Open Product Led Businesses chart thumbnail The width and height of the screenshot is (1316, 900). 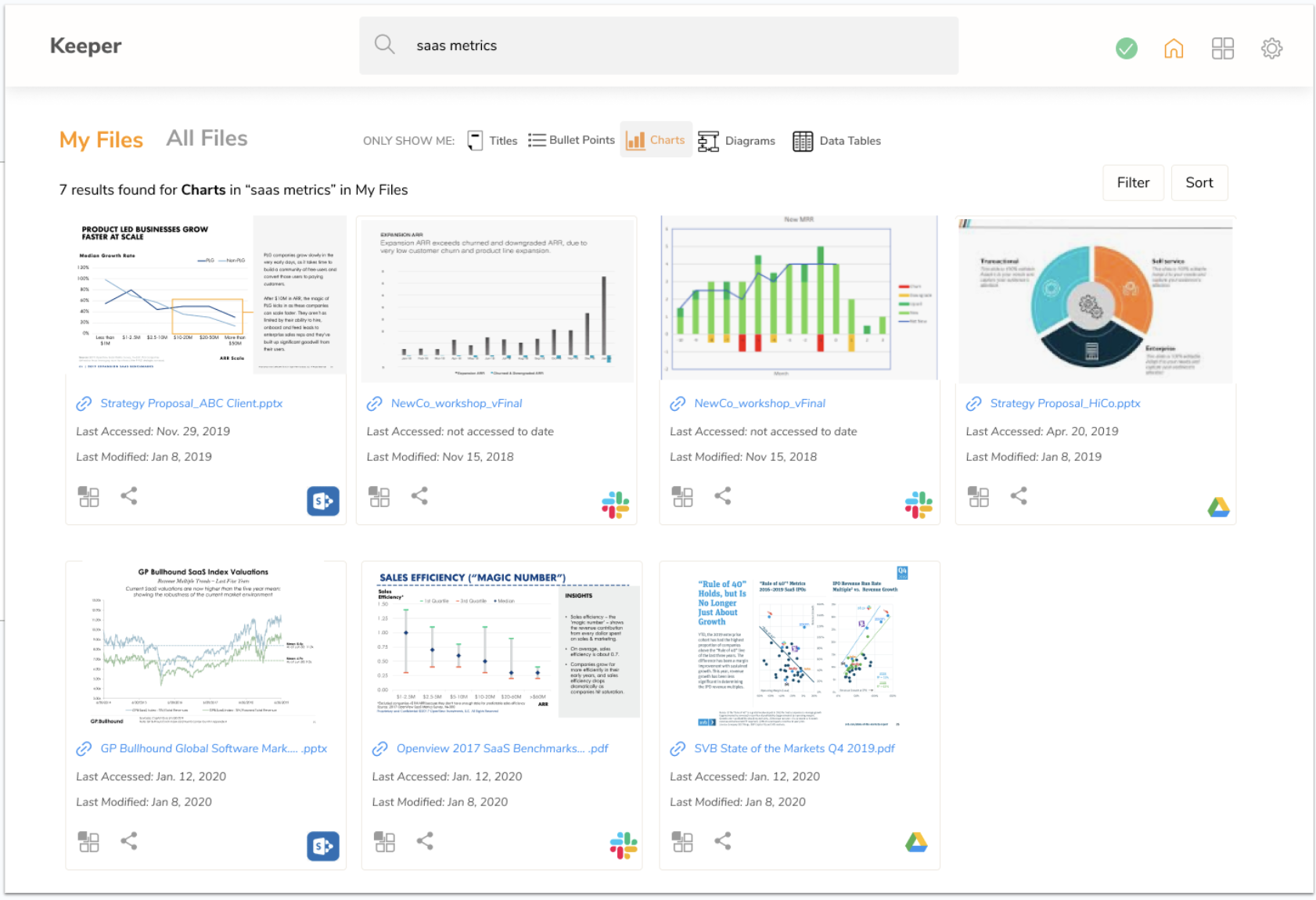[206, 296]
